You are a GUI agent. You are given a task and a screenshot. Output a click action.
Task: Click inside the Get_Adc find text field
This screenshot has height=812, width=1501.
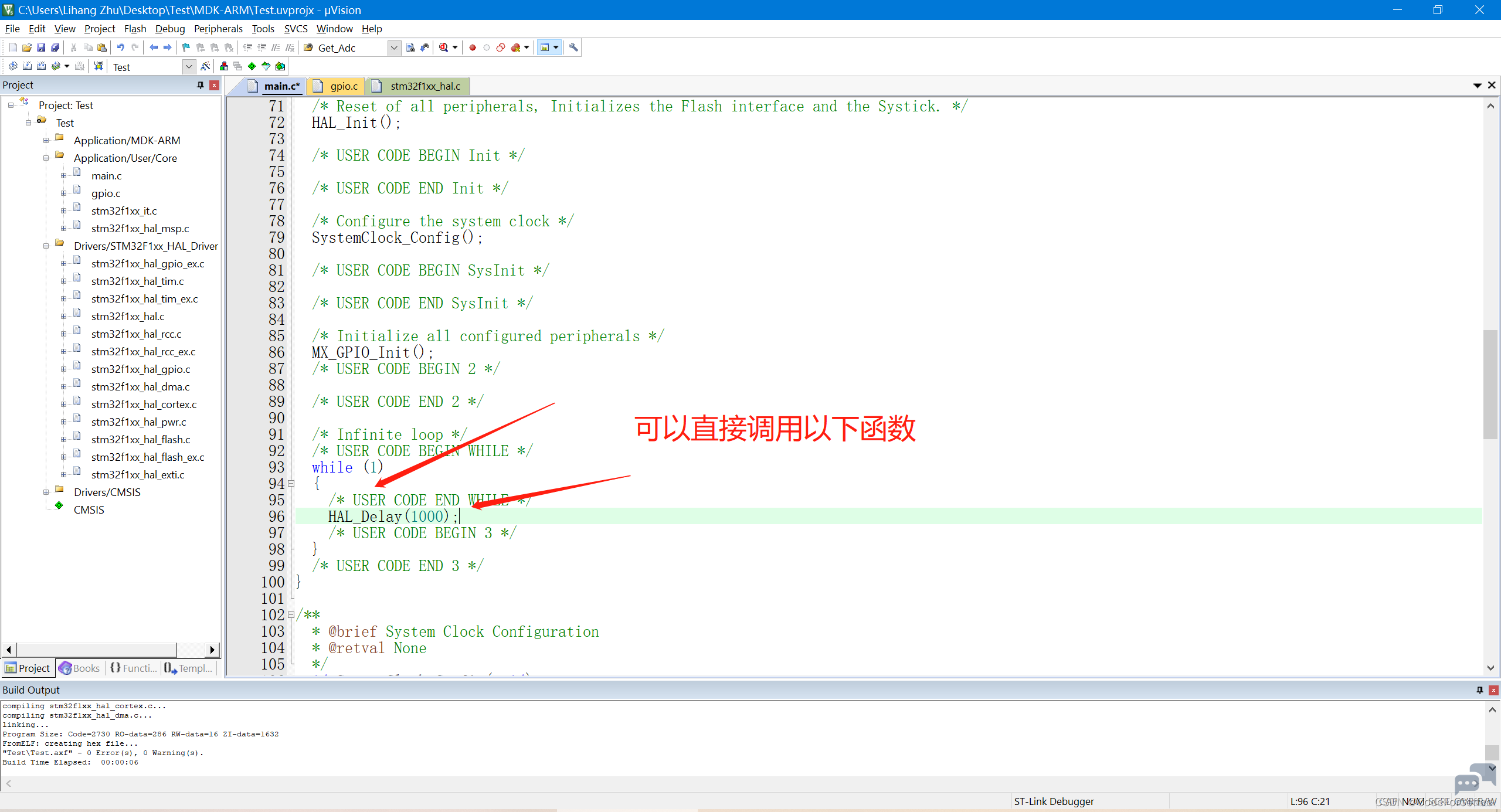[x=351, y=48]
